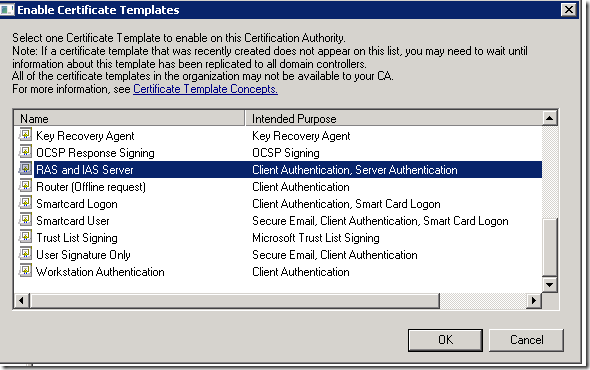Click the horizontal scrollbar left arrow
Viewport: 590px width, 370px height.
(x=21, y=300)
